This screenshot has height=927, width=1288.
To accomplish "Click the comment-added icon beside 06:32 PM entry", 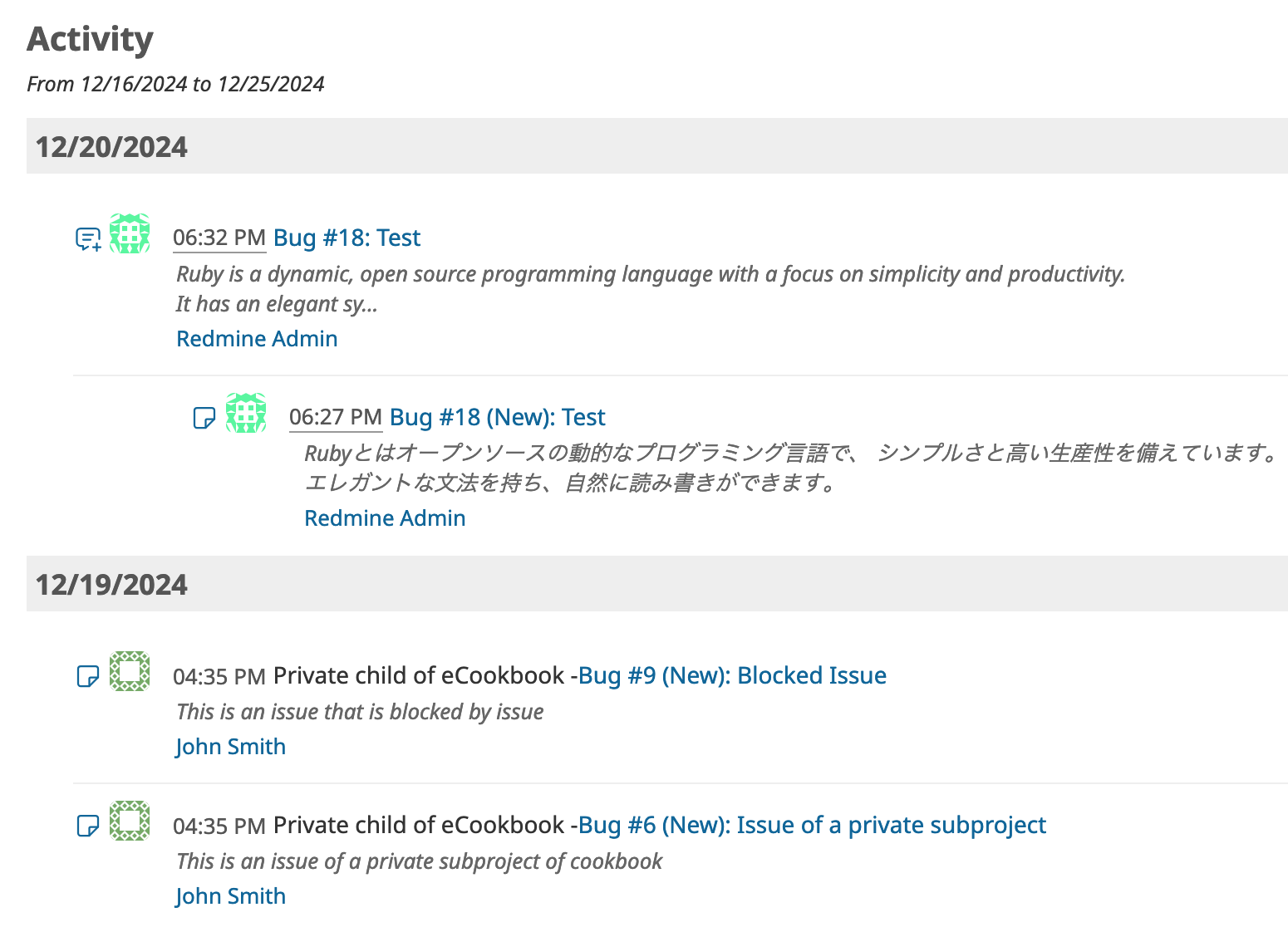I will point(88,239).
